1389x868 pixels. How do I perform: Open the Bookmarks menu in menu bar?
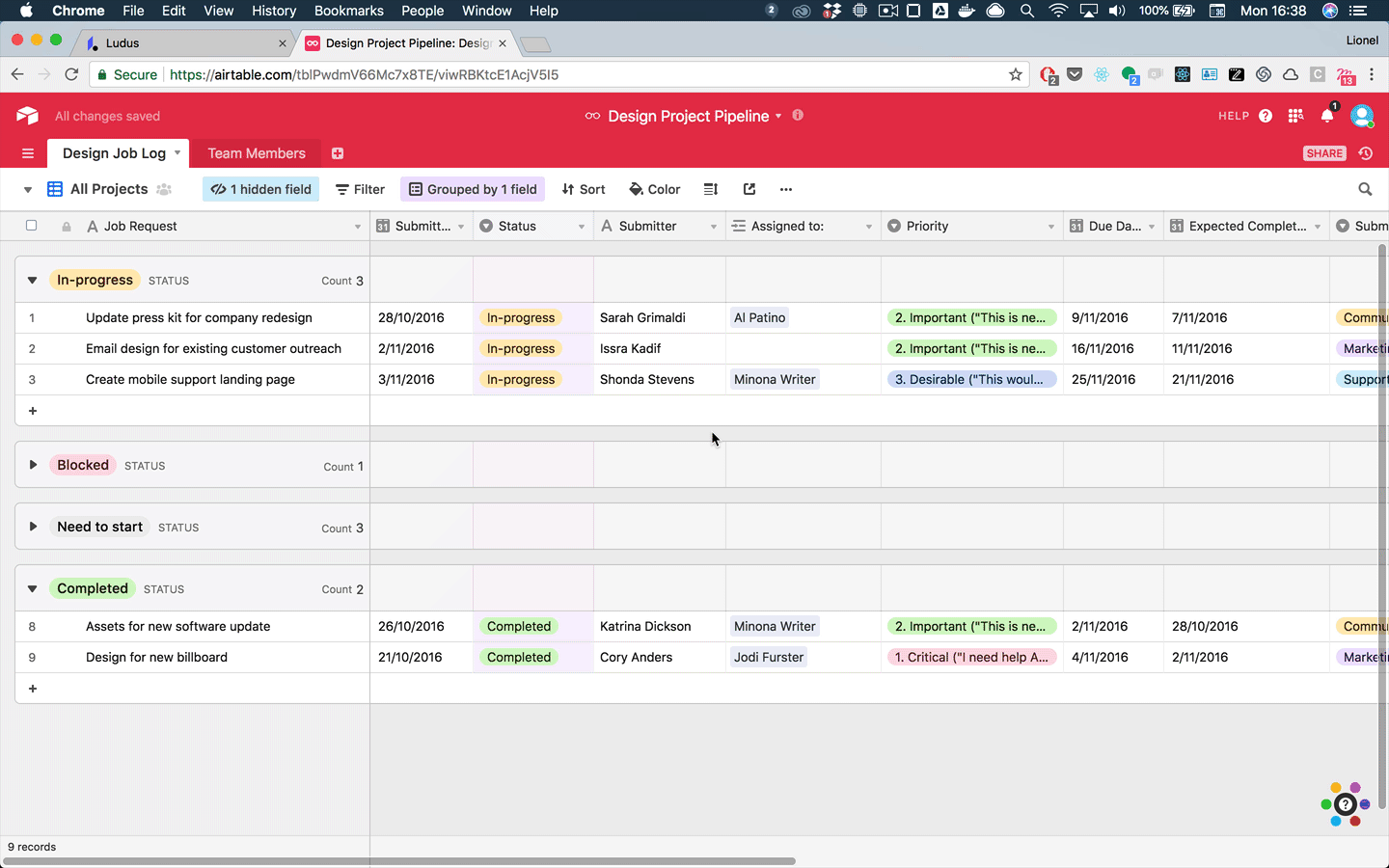pos(348,11)
